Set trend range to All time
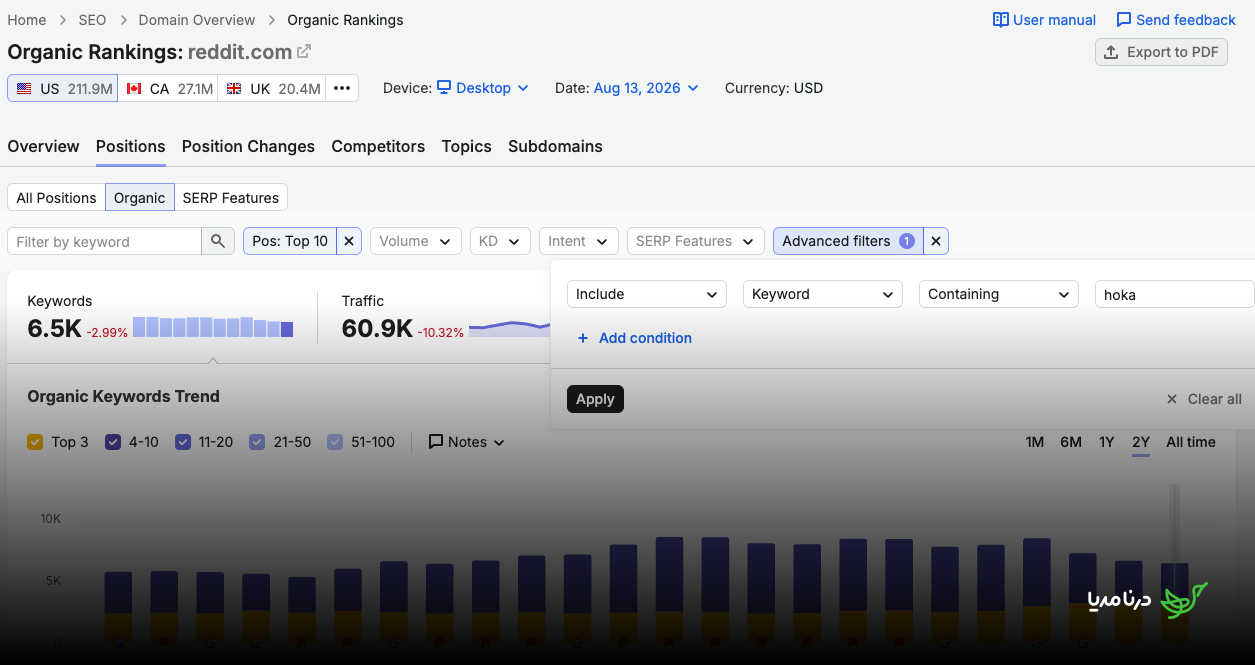 (x=1191, y=442)
